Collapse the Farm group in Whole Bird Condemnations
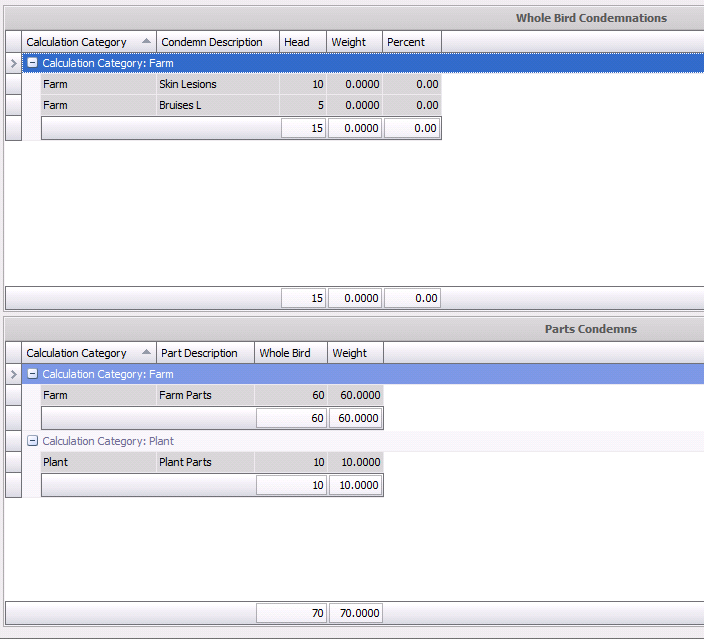This screenshot has width=704, height=639. coord(33,64)
